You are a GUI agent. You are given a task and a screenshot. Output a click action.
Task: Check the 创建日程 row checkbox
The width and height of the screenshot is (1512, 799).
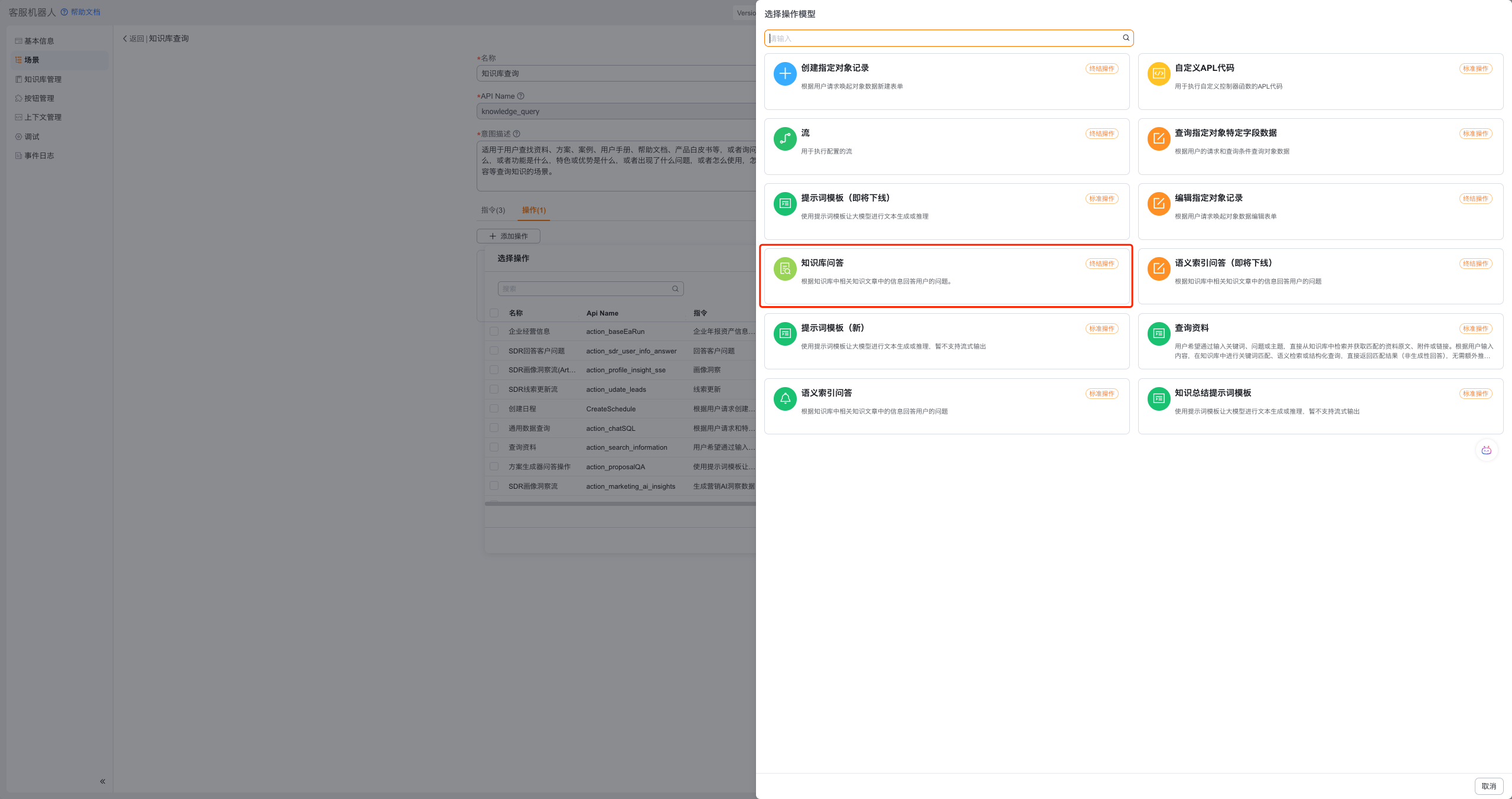point(494,409)
